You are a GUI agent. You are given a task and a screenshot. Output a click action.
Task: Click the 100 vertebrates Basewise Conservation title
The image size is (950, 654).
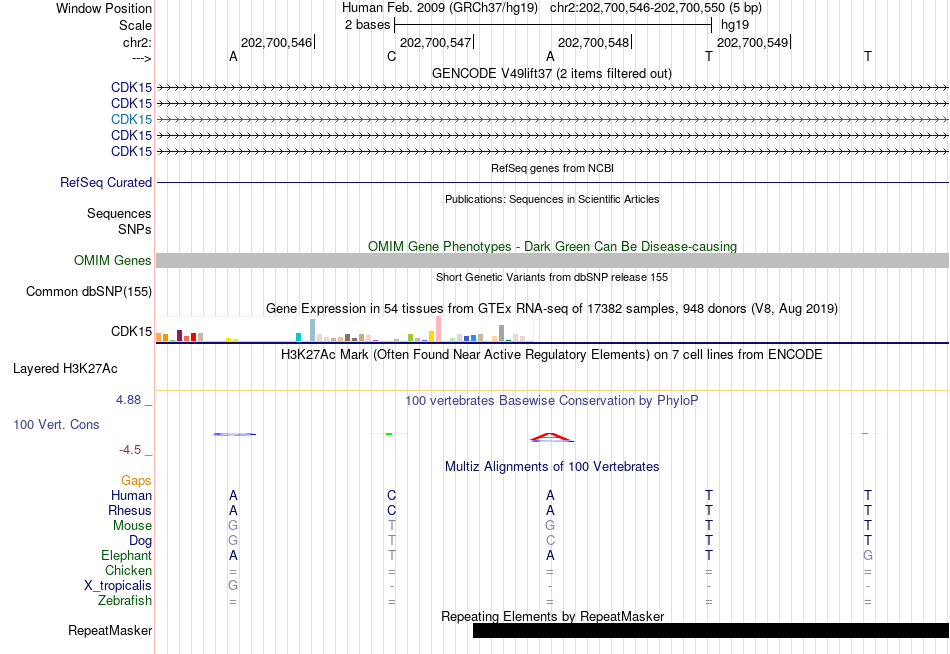coord(551,401)
